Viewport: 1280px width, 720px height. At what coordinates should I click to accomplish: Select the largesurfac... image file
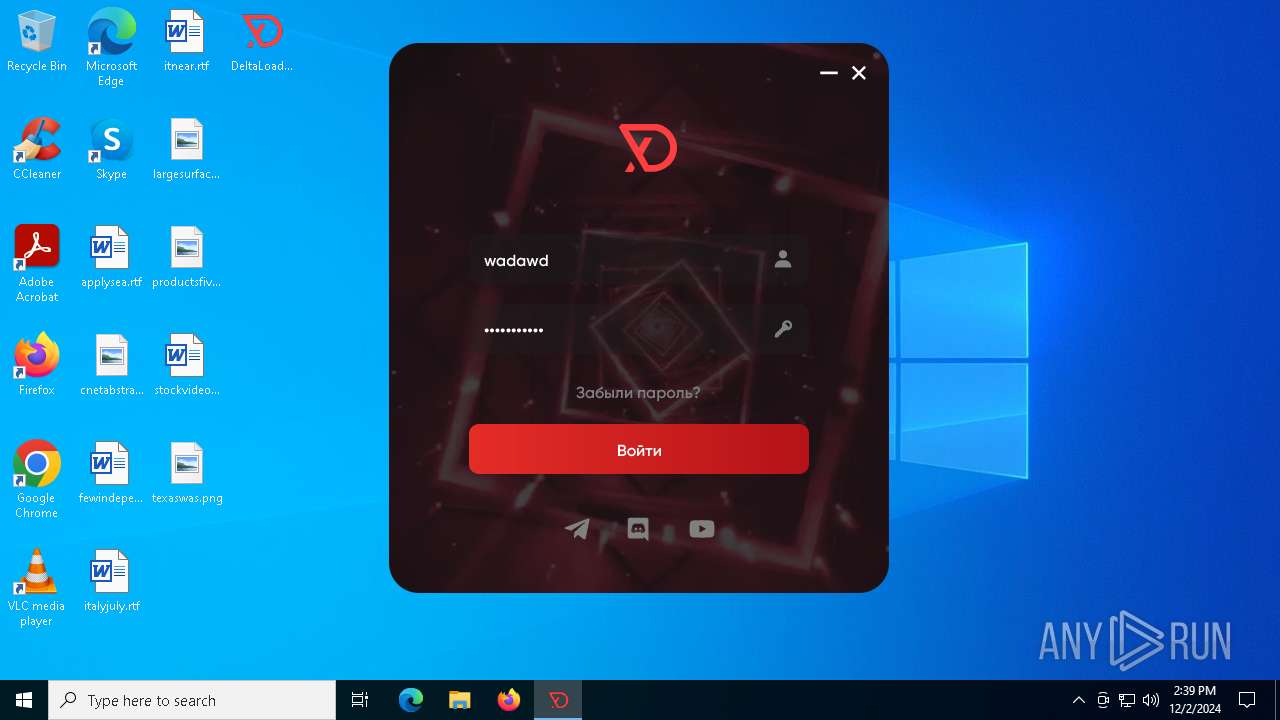tap(186, 150)
